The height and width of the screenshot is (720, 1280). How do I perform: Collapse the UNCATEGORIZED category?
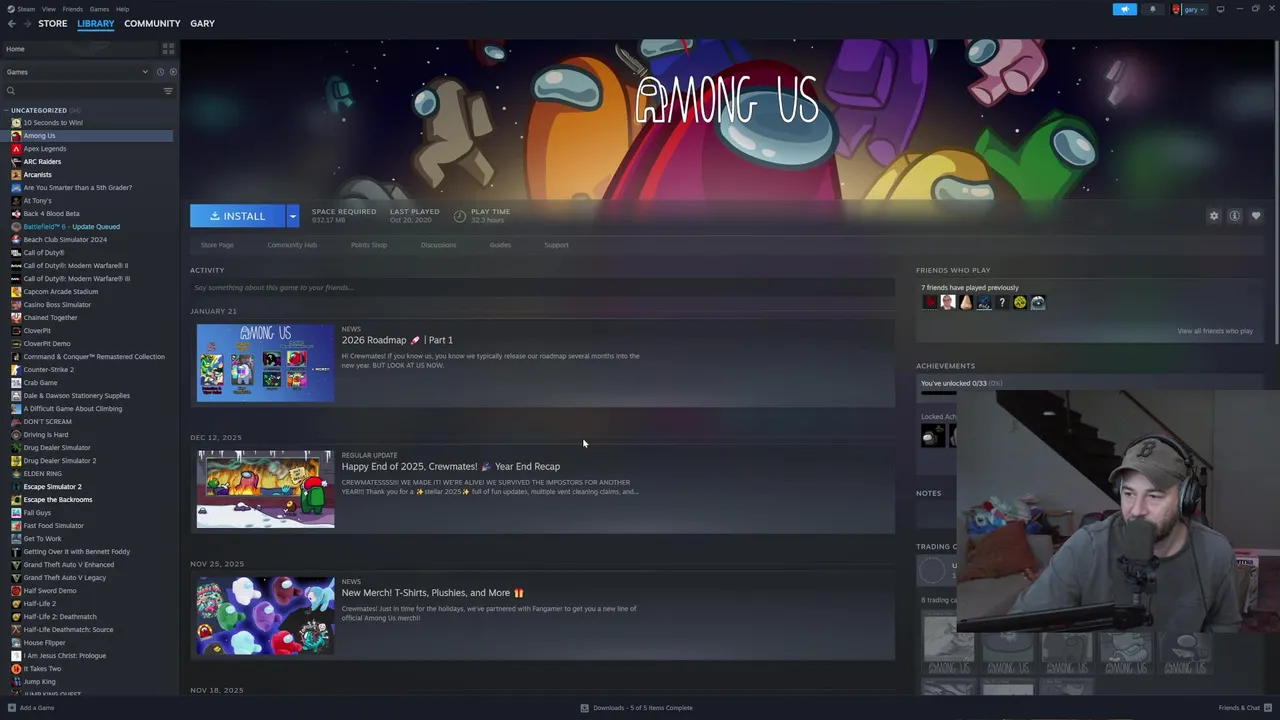tap(6, 111)
